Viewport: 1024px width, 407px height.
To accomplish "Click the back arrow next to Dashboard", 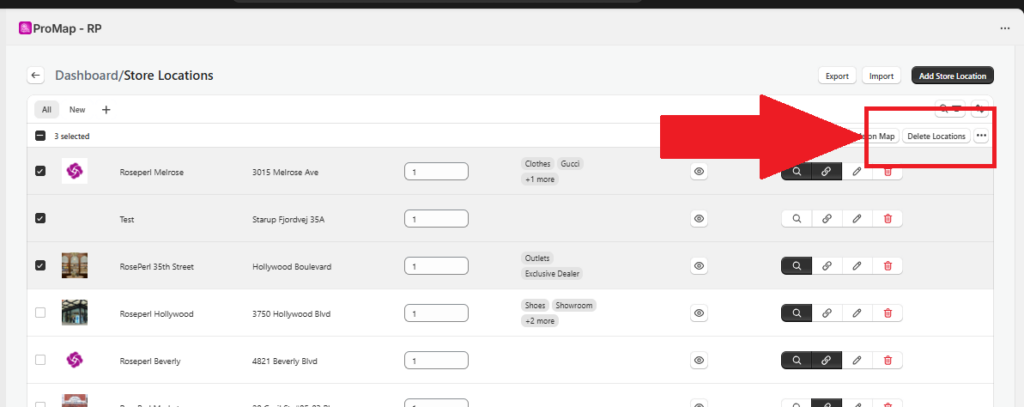I will click(x=36, y=75).
